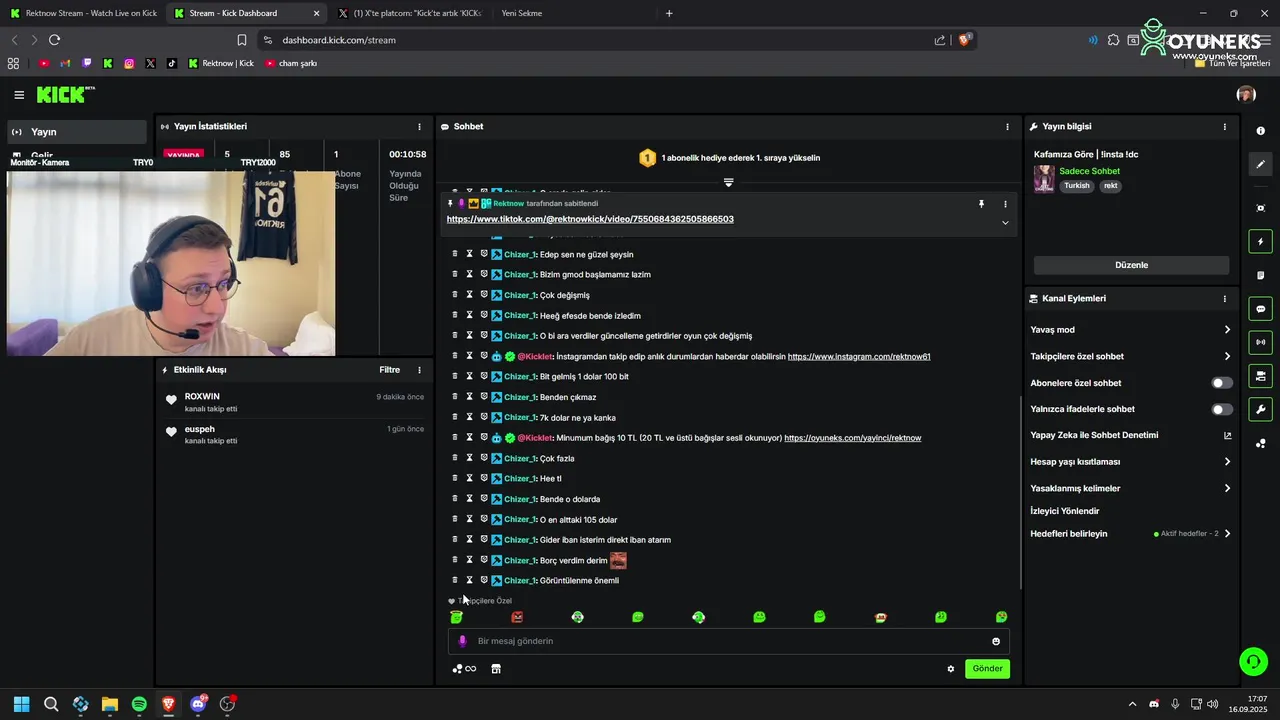Open the info icon in right sidebar
This screenshot has height=720, width=1280.
1260,131
